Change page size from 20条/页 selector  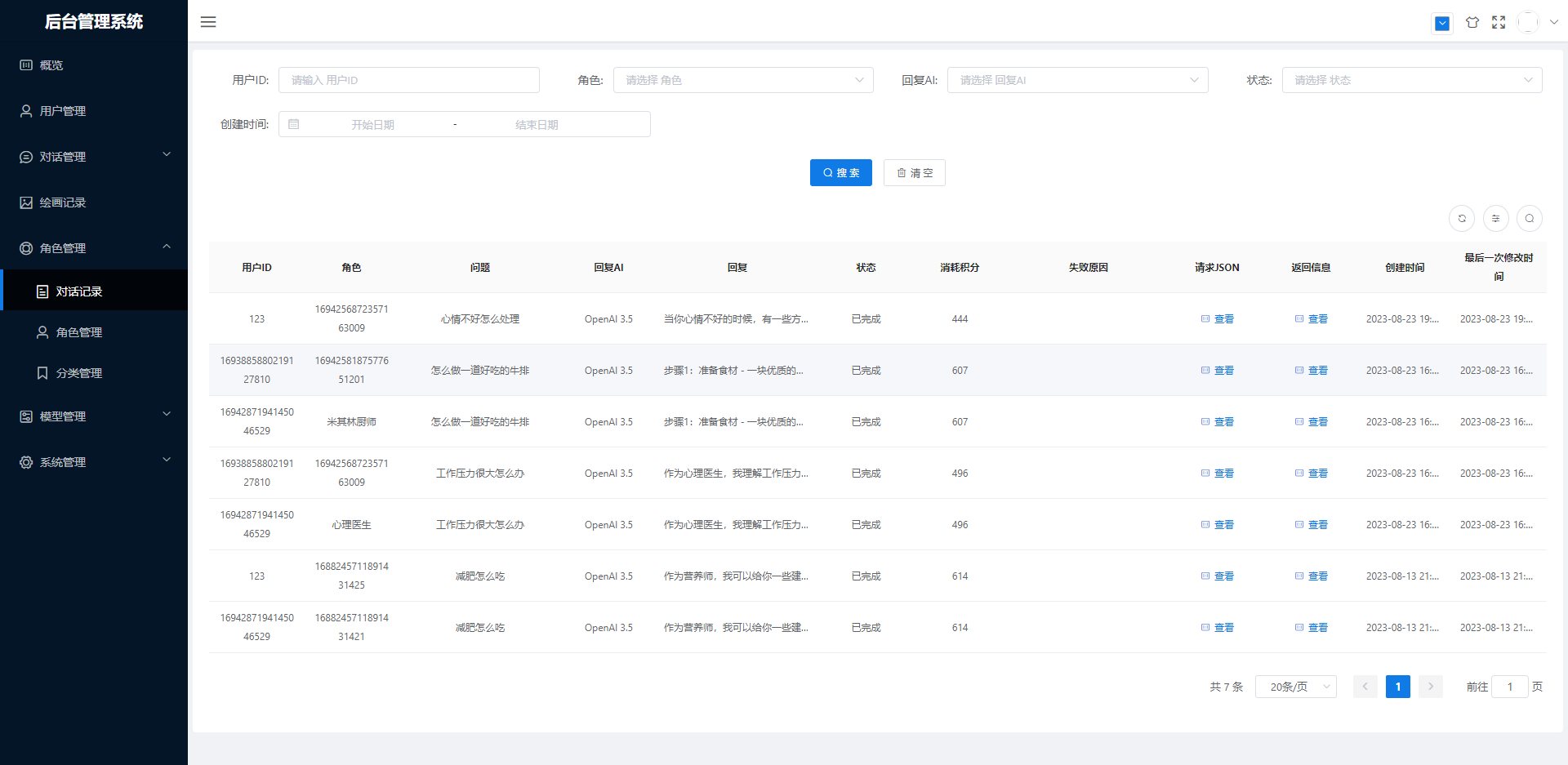pyautogui.click(x=1295, y=687)
